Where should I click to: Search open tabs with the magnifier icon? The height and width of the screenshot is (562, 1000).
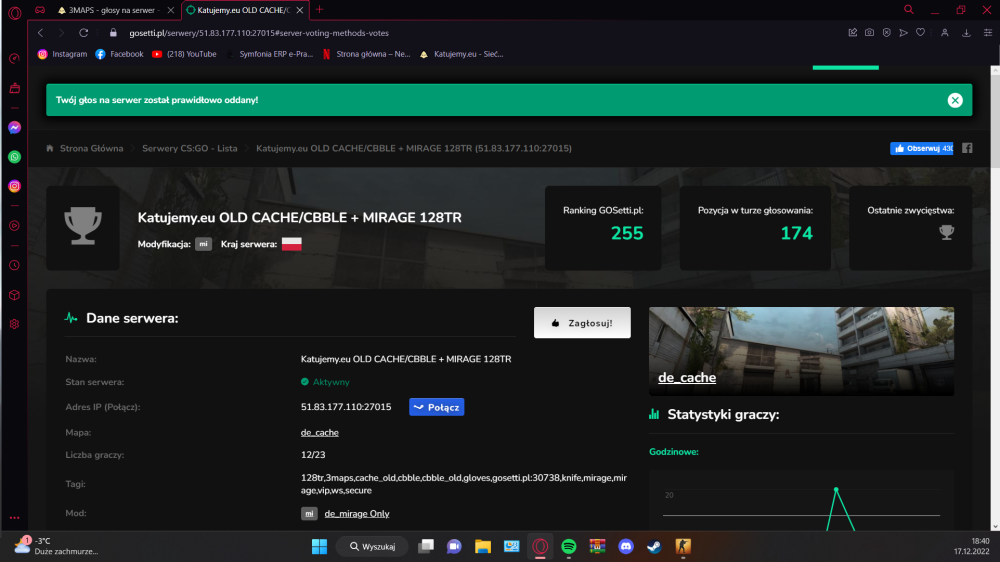(909, 10)
